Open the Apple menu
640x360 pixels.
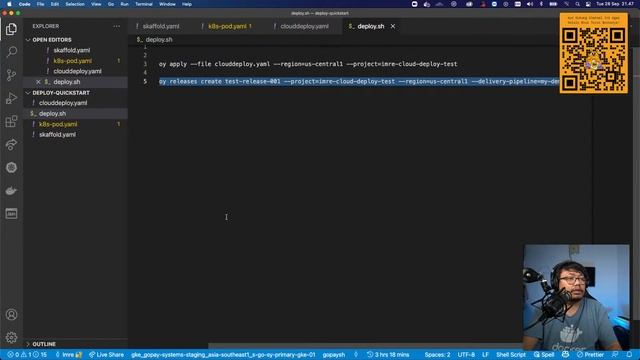coord(9,4)
